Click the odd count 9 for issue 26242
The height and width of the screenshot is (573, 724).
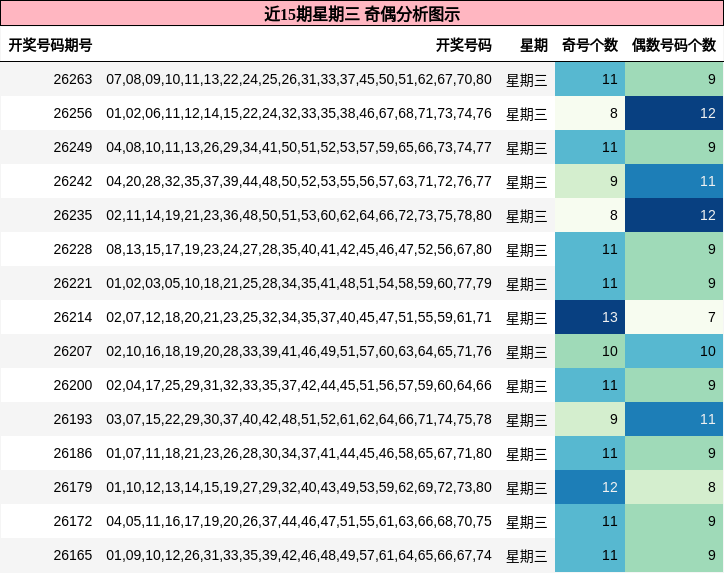click(x=590, y=181)
